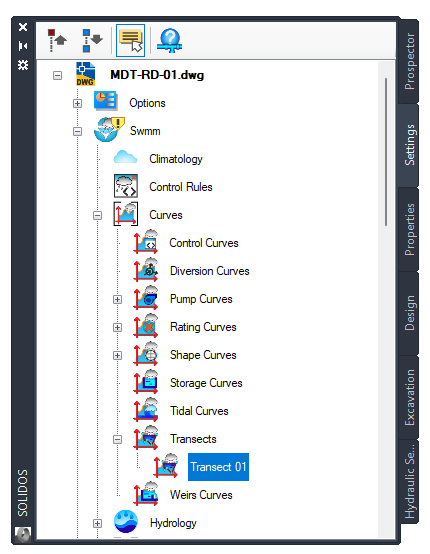
Task: Open the palette settings gear icon
Action: click(23, 65)
